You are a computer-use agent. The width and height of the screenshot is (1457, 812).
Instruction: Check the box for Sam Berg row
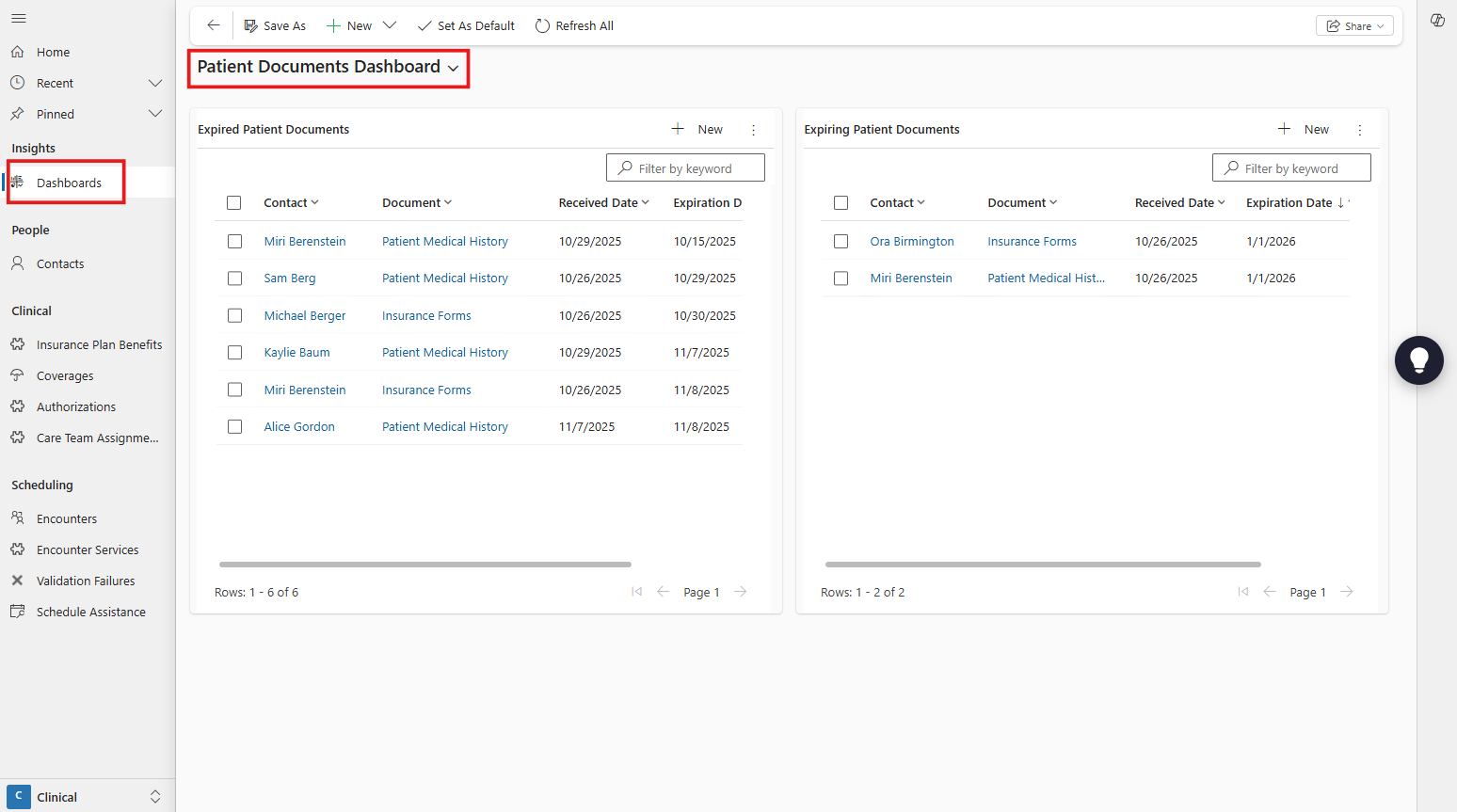coord(234,279)
